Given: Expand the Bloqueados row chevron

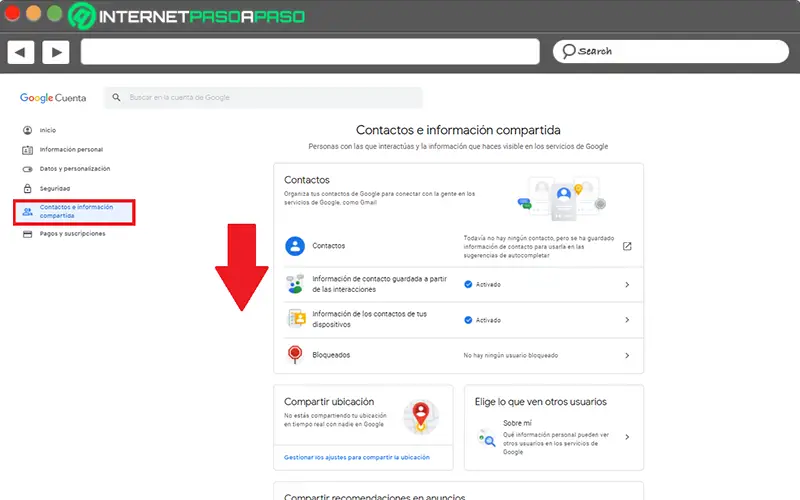Looking at the screenshot, I should click(627, 355).
